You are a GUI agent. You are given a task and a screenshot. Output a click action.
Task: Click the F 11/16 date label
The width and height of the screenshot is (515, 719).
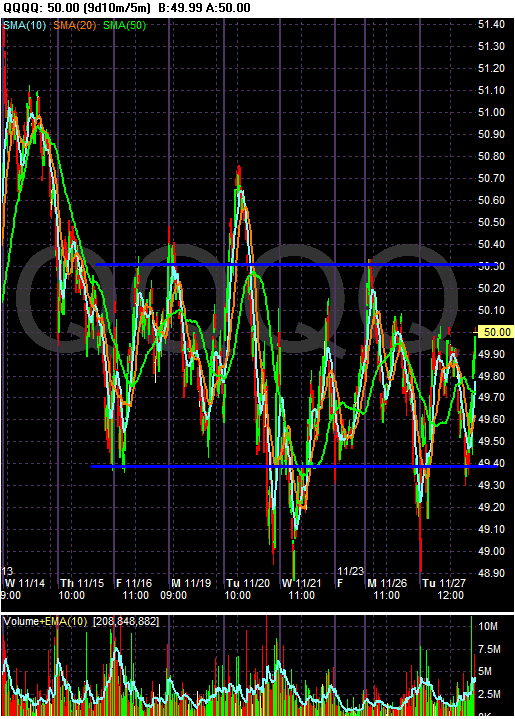[134, 583]
